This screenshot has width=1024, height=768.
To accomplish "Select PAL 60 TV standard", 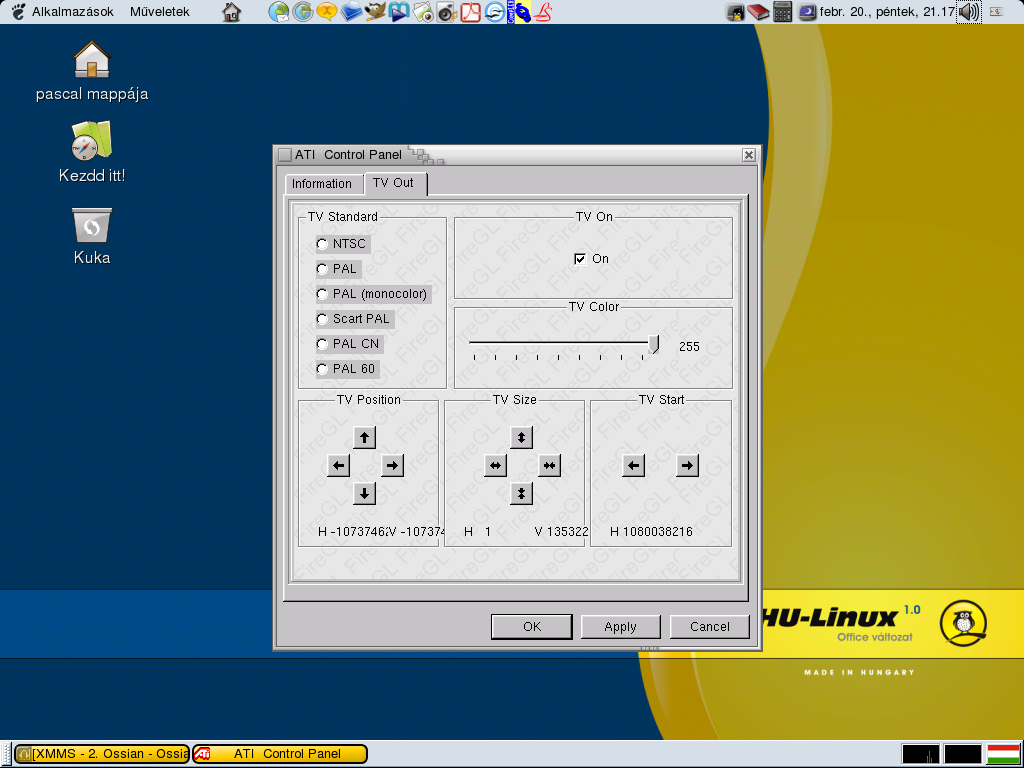I will click(322, 369).
